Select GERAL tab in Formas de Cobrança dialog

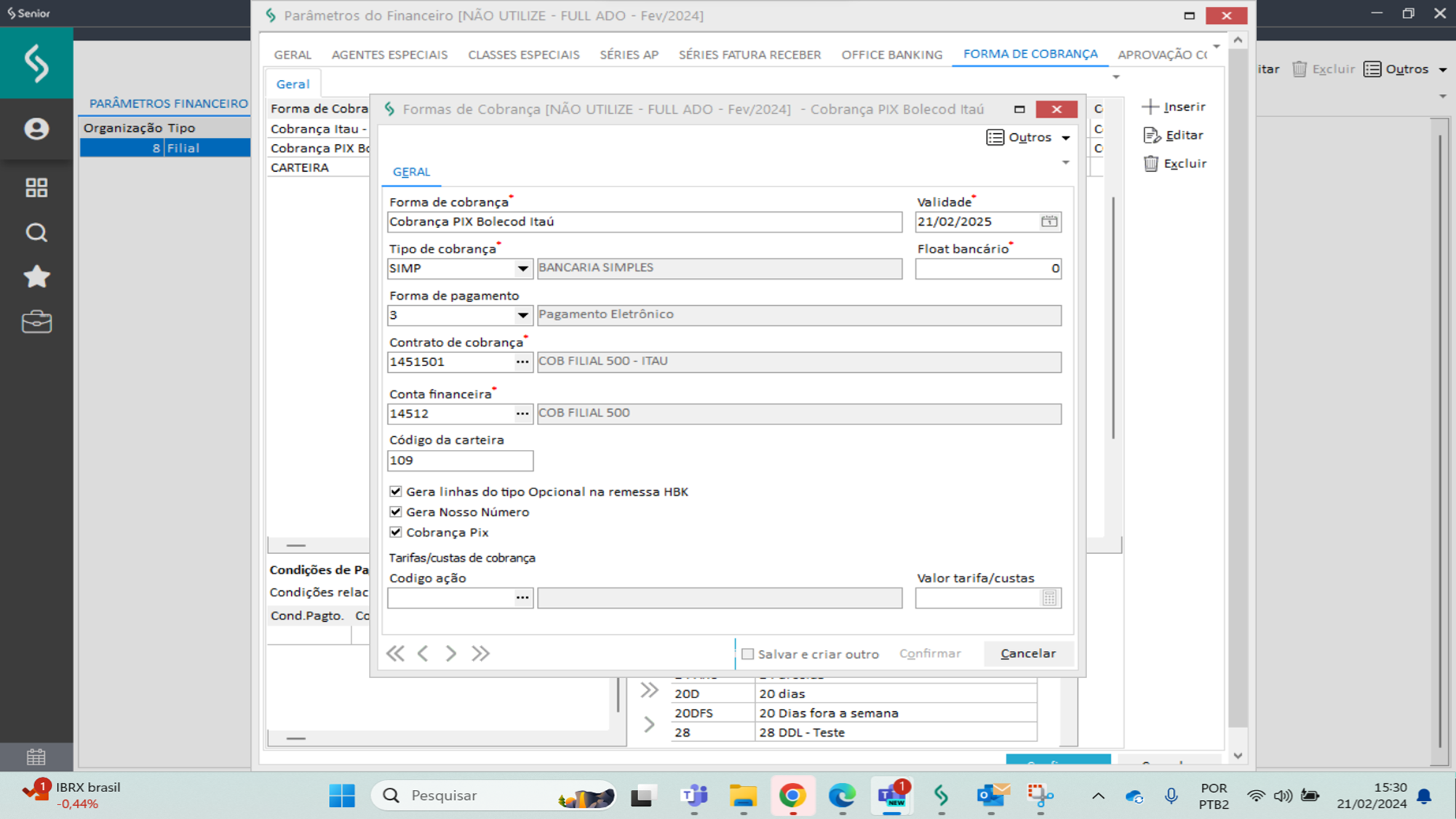411,172
